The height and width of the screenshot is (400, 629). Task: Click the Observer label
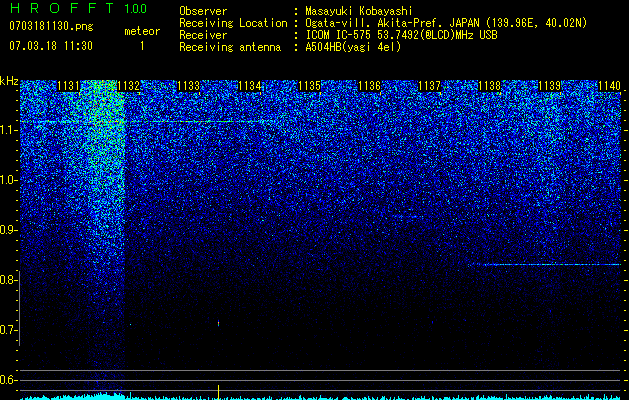click(203, 11)
